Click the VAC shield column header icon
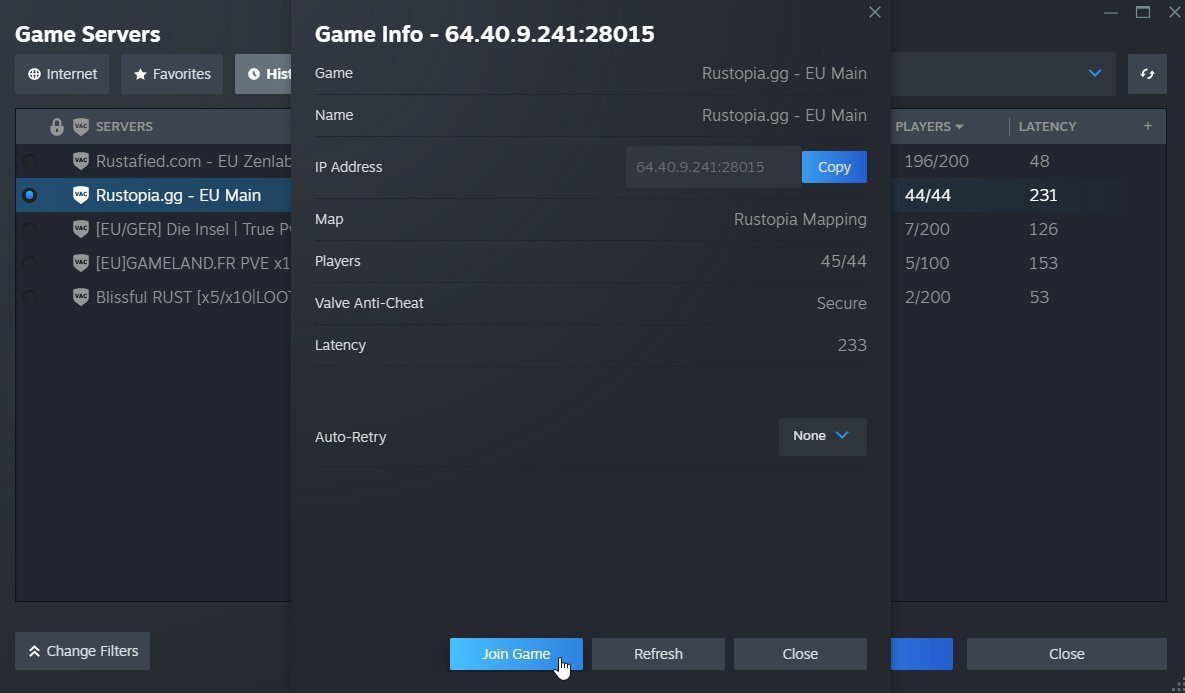This screenshot has width=1185, height=693. [81, 126]
